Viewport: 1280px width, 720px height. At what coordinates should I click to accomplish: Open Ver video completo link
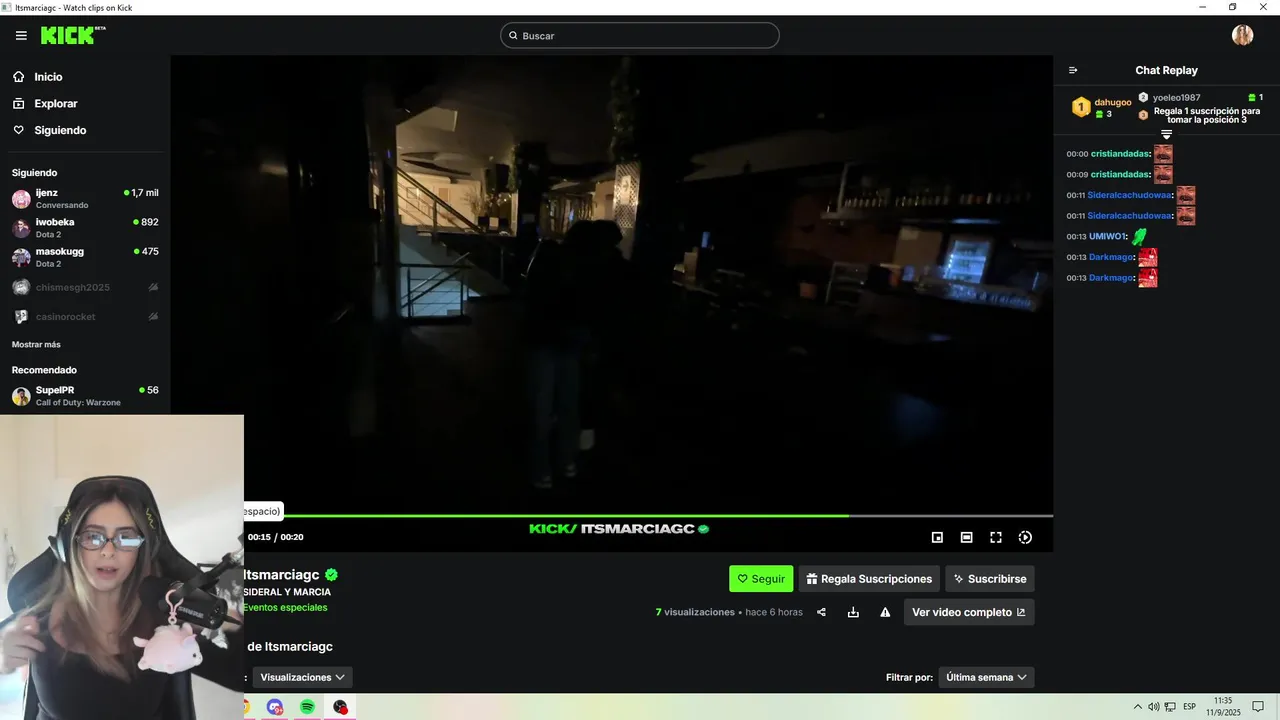tap(969, 612)
